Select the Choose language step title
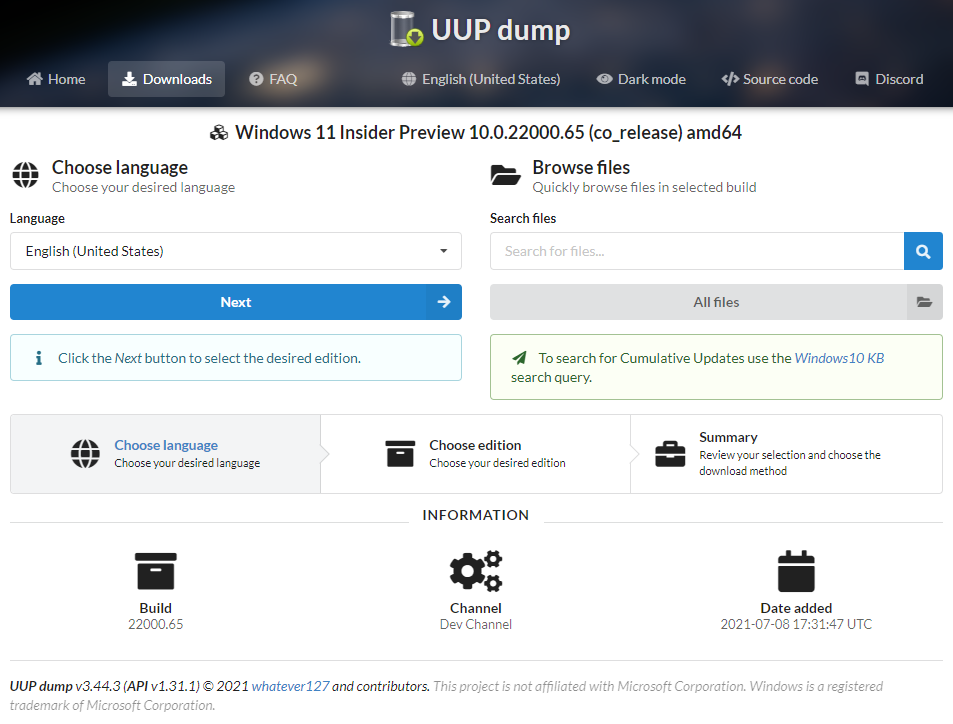Screen dimensions: 953x724 pos(166,445)
